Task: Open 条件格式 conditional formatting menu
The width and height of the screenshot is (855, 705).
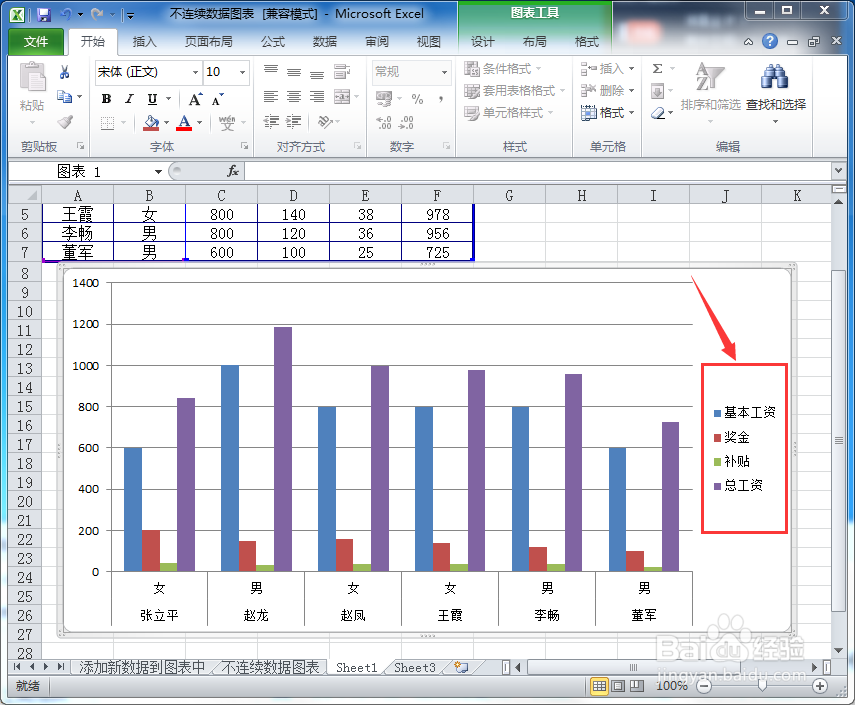Action: 503,69
